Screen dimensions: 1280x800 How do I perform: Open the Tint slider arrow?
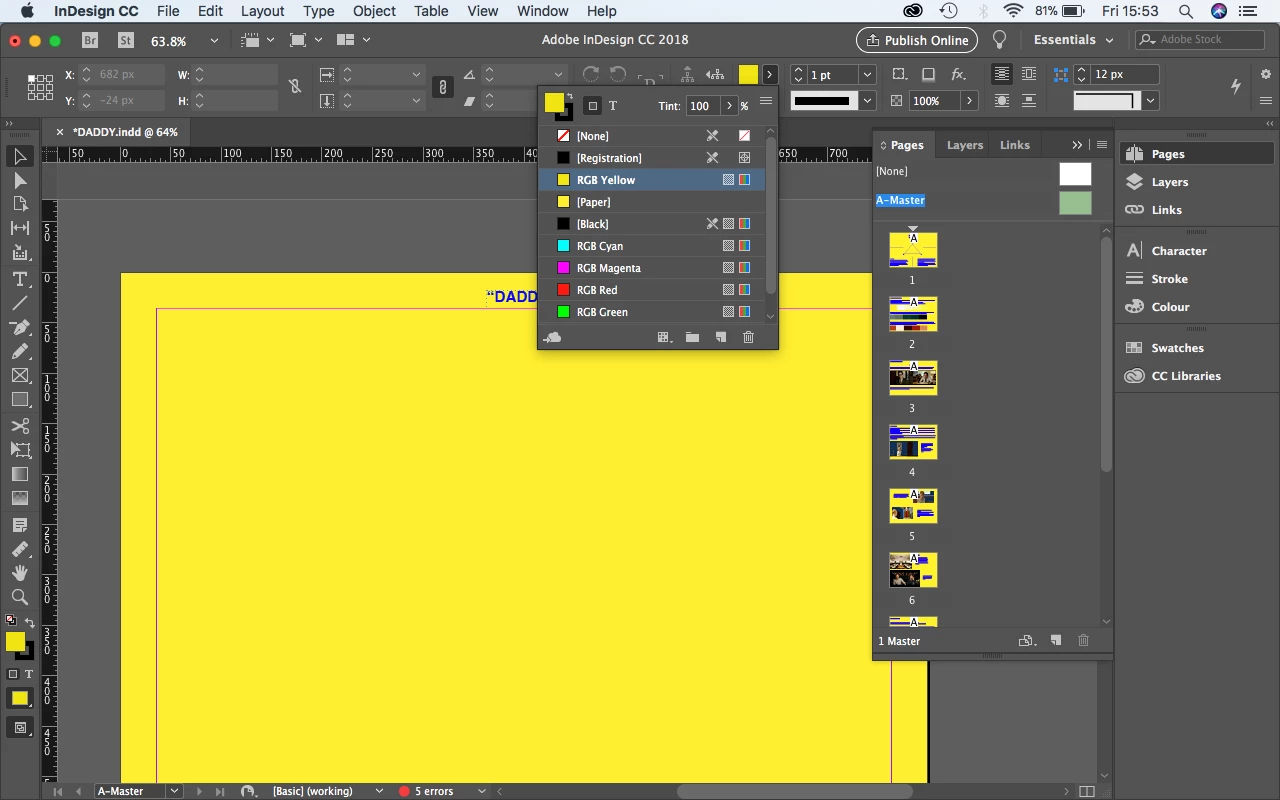click(730, 106)
